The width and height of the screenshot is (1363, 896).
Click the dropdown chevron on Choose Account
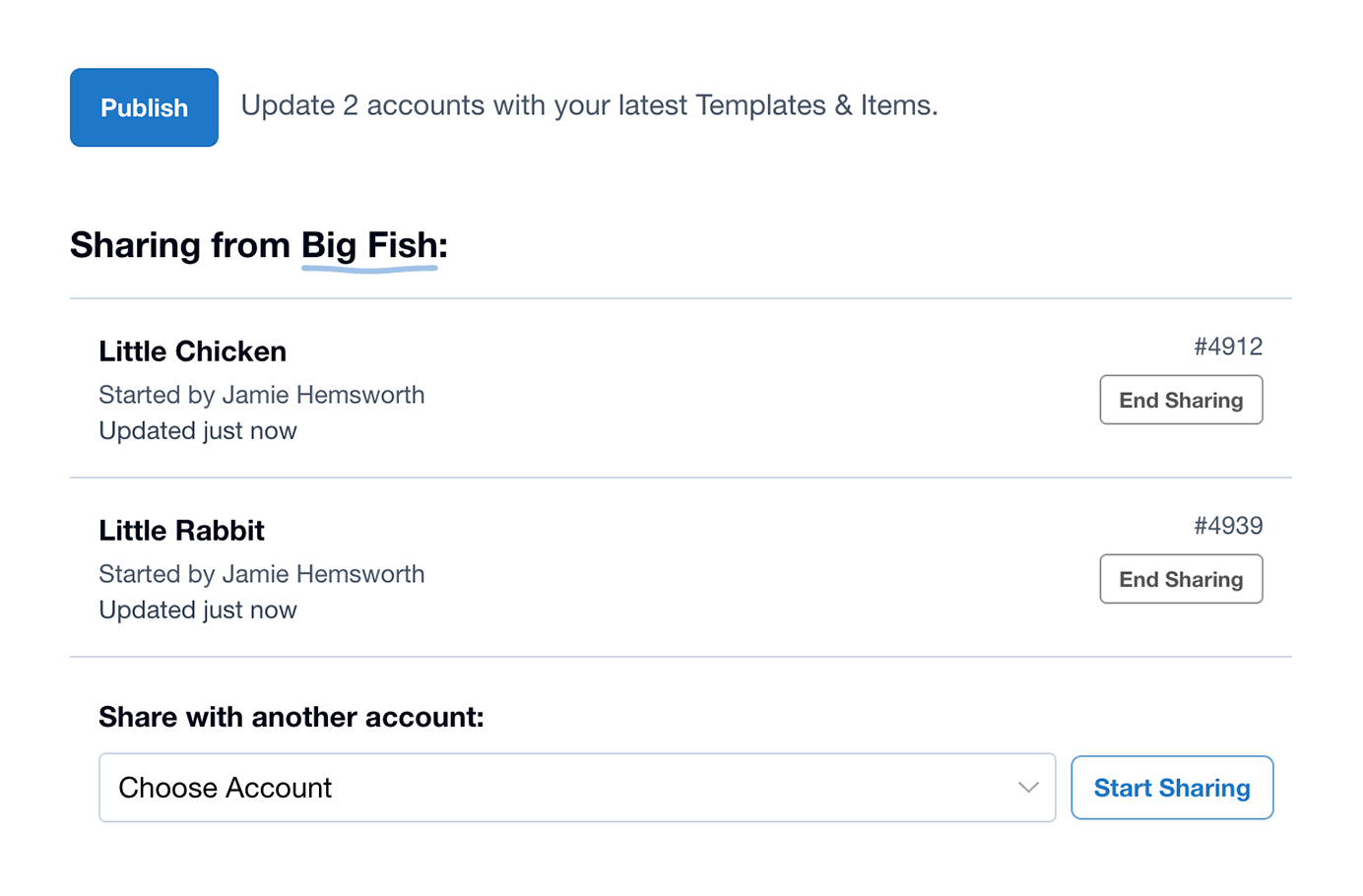tap(1027, 787)
